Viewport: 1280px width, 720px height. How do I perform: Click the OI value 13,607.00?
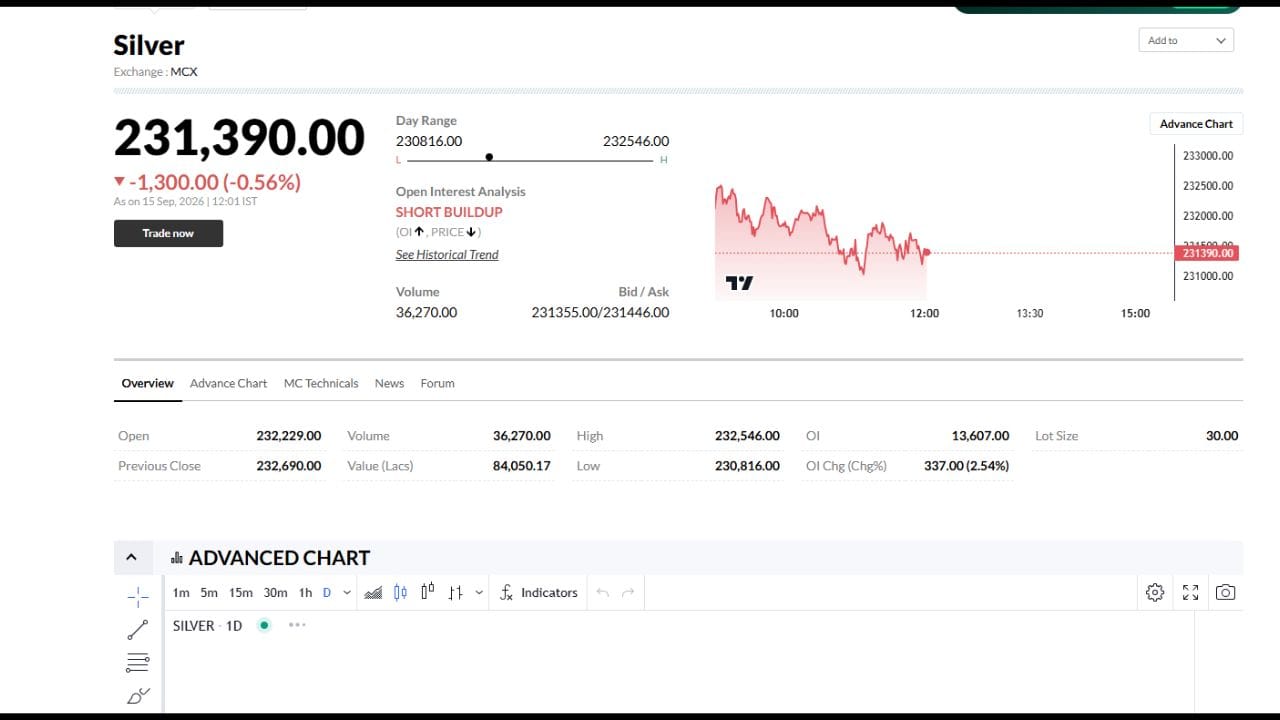coord(980,436)
